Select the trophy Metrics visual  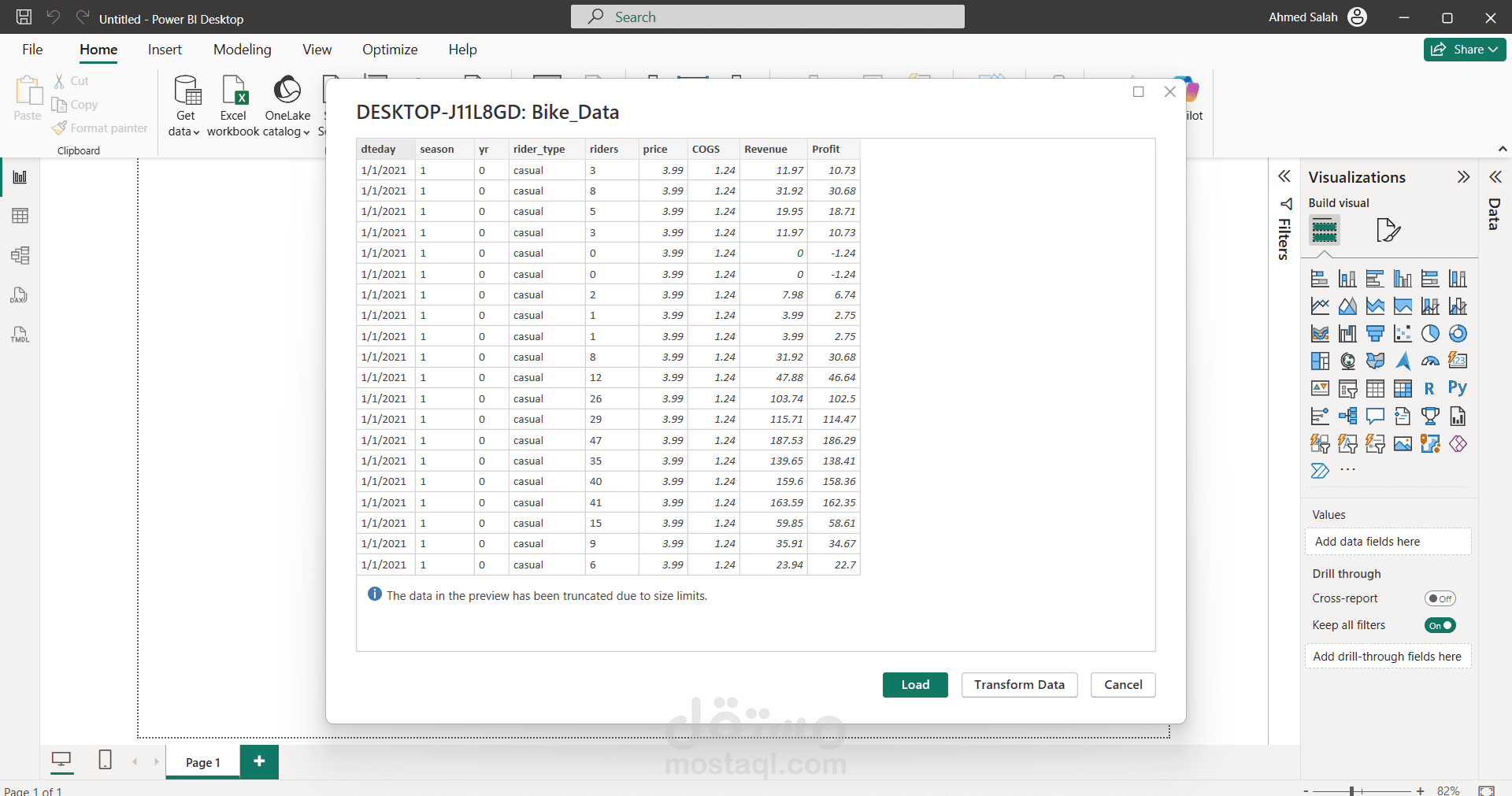[x=1430, y=417]
